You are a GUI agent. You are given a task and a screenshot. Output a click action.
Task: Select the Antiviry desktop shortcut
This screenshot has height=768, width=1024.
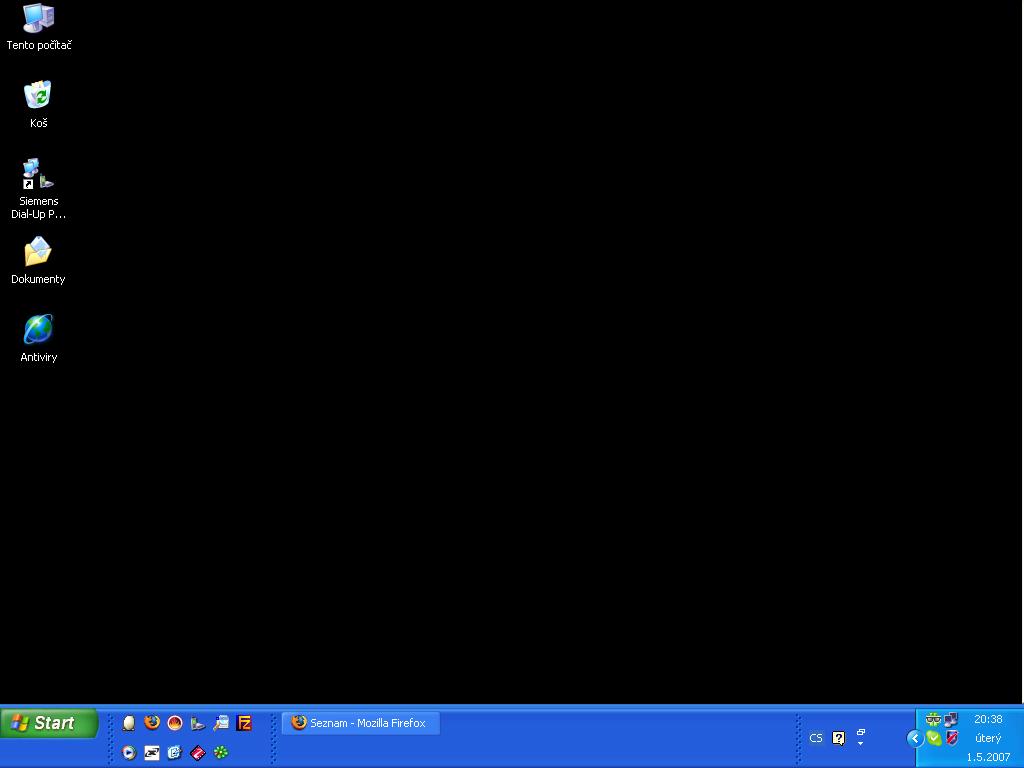[38, 330]
